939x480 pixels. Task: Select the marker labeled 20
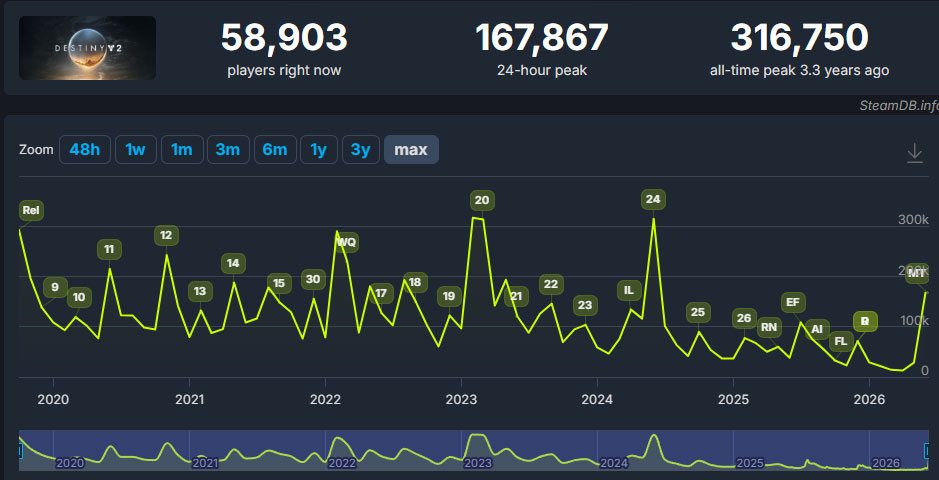coord(482,200)
